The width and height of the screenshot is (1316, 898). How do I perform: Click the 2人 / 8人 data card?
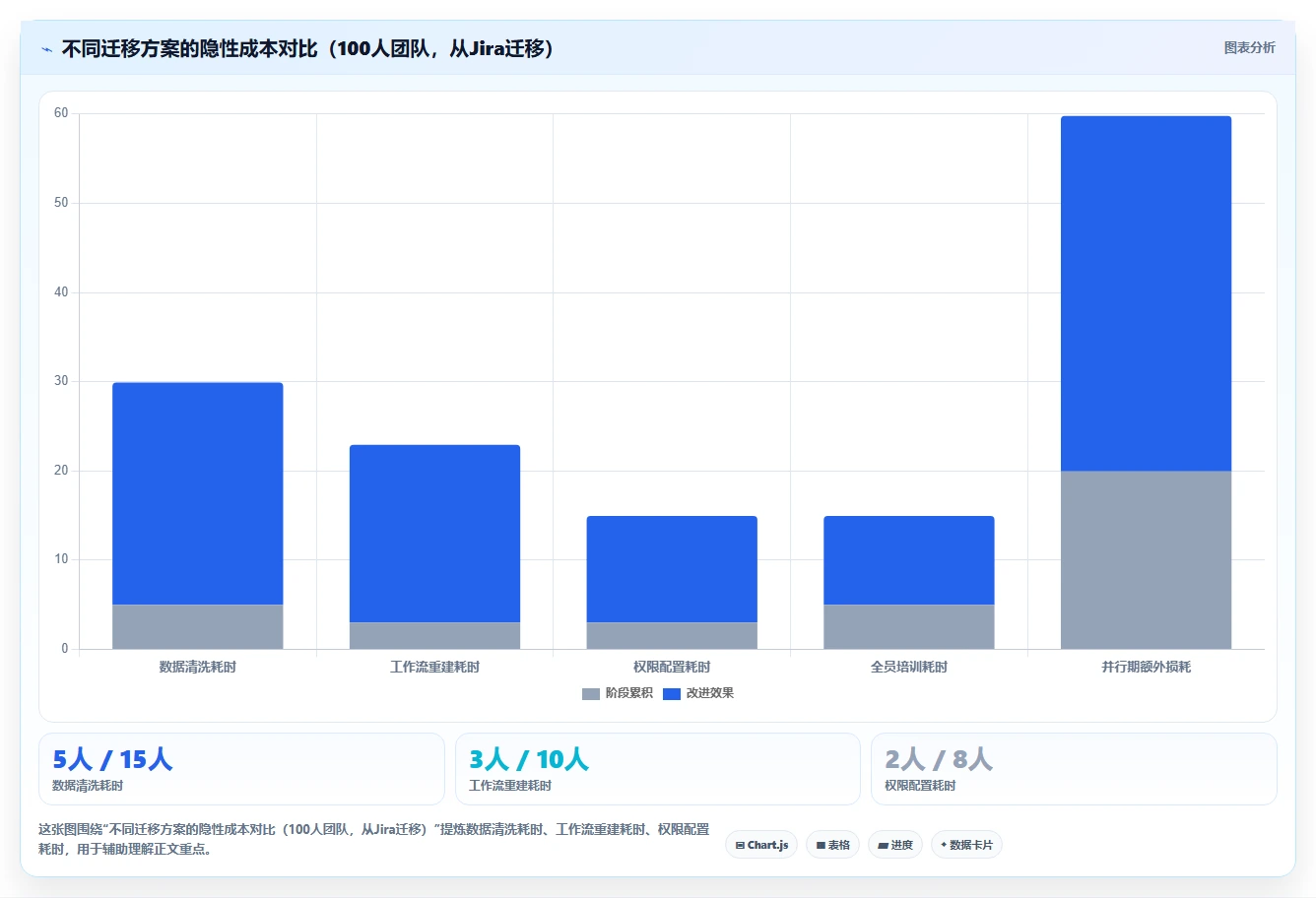1074,769
